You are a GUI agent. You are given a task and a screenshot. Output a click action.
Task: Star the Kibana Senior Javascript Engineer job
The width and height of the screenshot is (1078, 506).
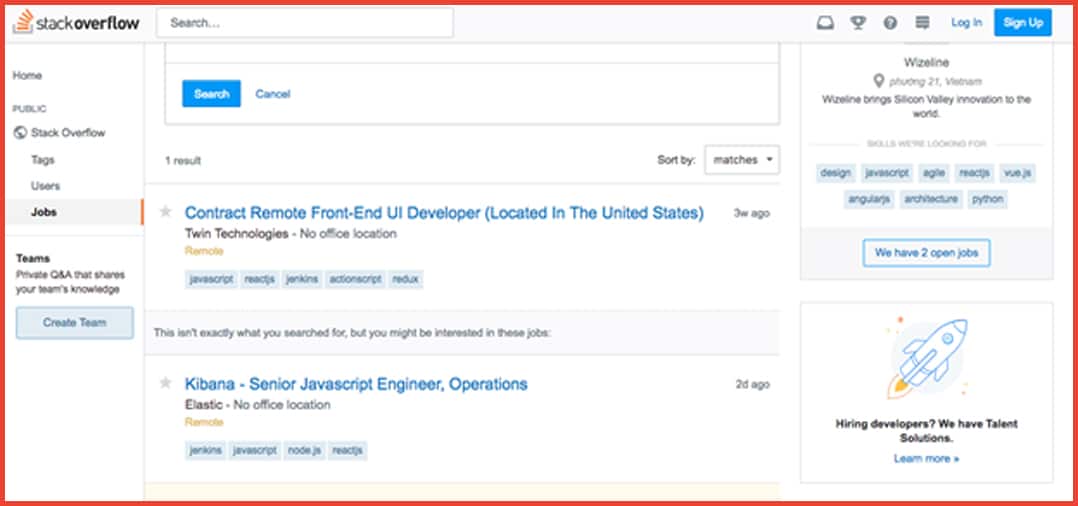(165, 383)
